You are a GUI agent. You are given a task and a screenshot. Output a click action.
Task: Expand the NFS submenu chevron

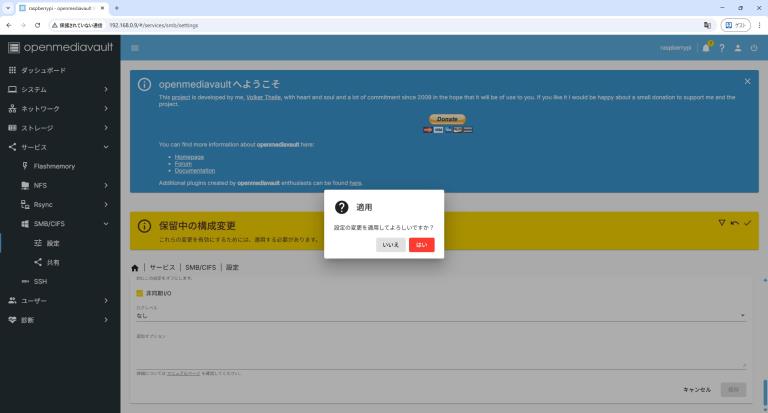106,185
